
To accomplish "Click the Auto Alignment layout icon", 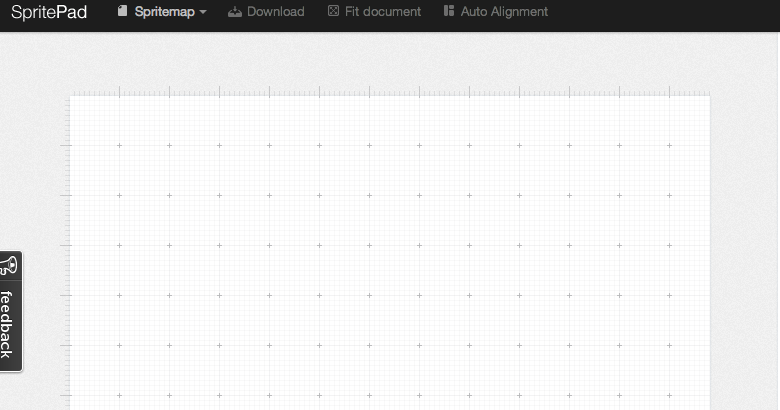I will (x=449, y=11).
